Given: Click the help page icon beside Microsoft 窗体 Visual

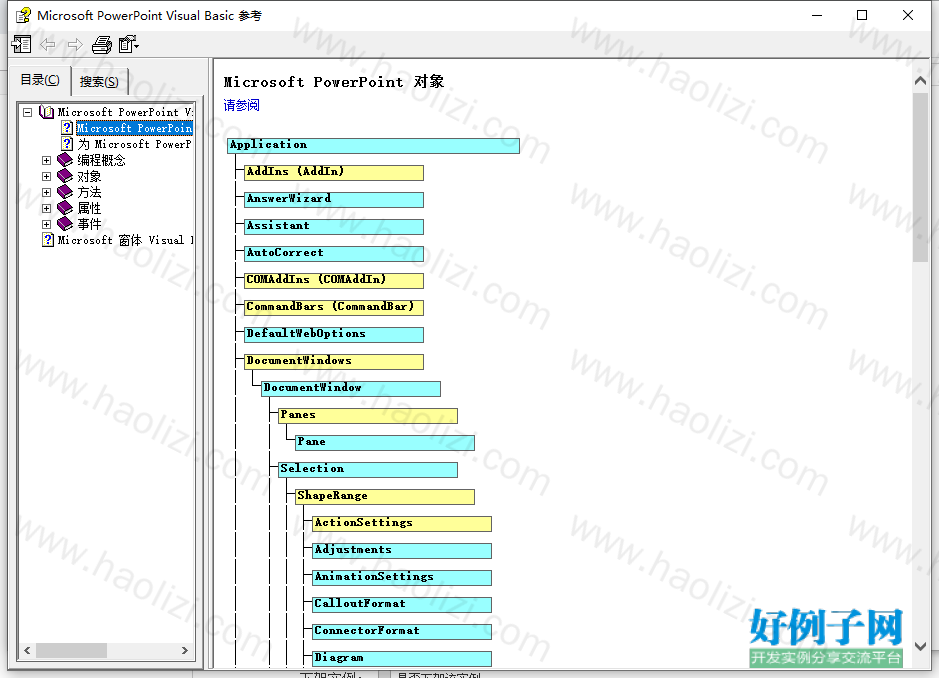Looking at the screenshot, I should coord(48,240).
